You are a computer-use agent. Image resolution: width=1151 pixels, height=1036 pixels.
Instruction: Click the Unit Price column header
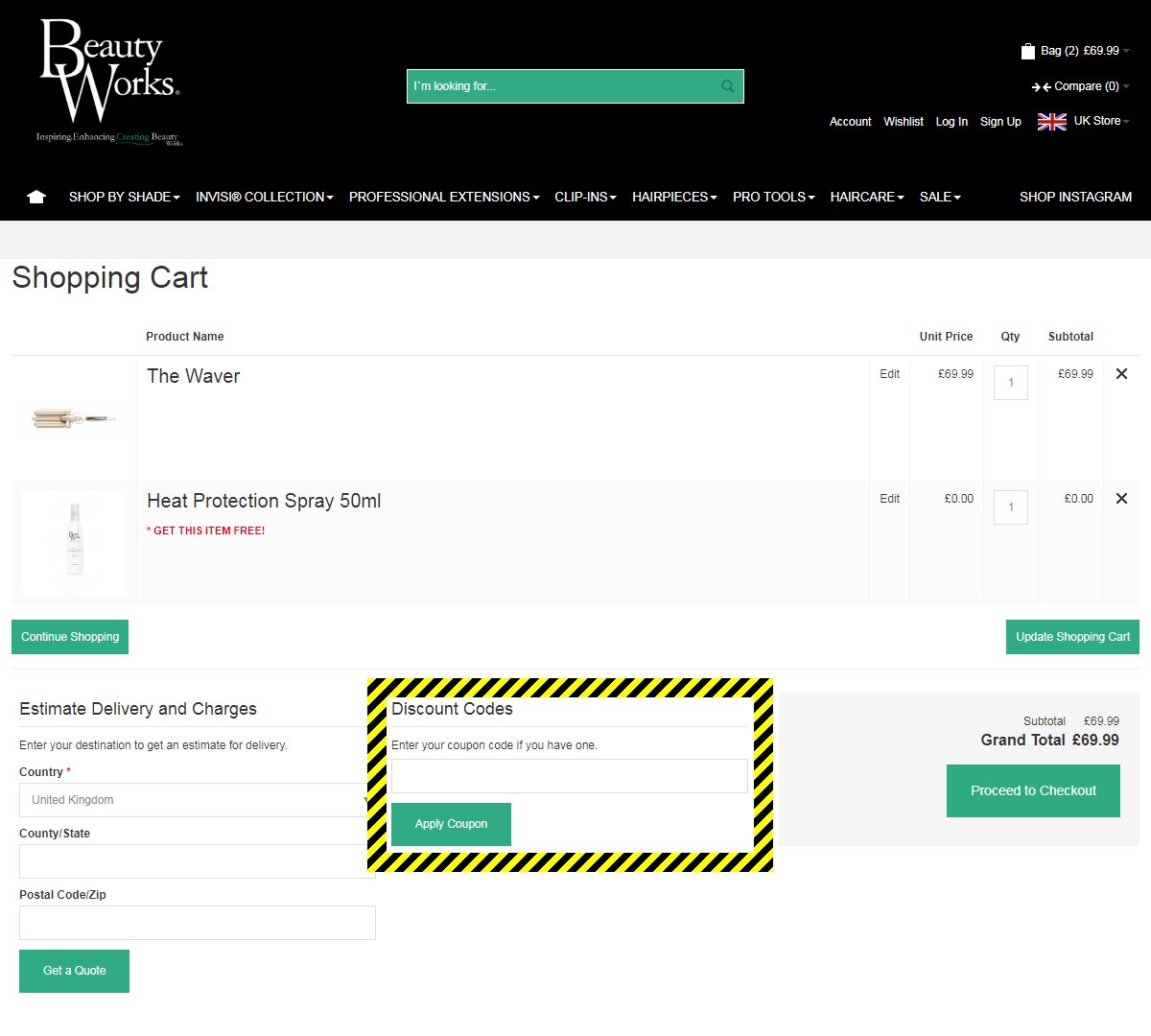tap(946, 337)
